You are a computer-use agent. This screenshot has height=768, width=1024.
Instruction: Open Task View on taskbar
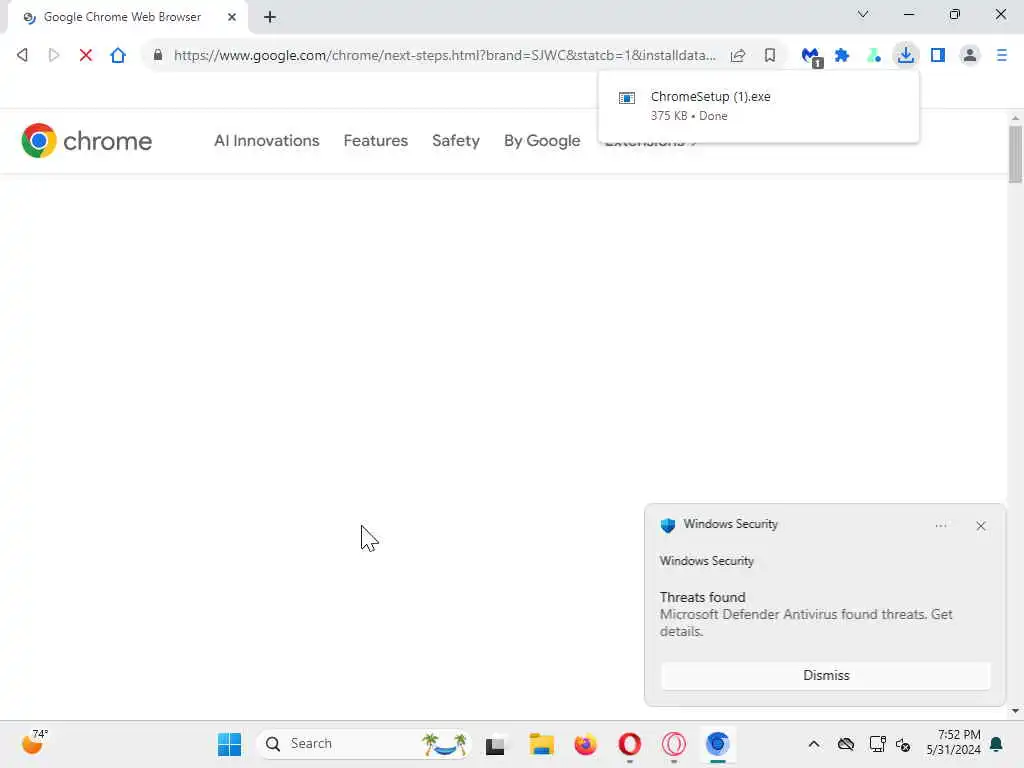[495, 744]
